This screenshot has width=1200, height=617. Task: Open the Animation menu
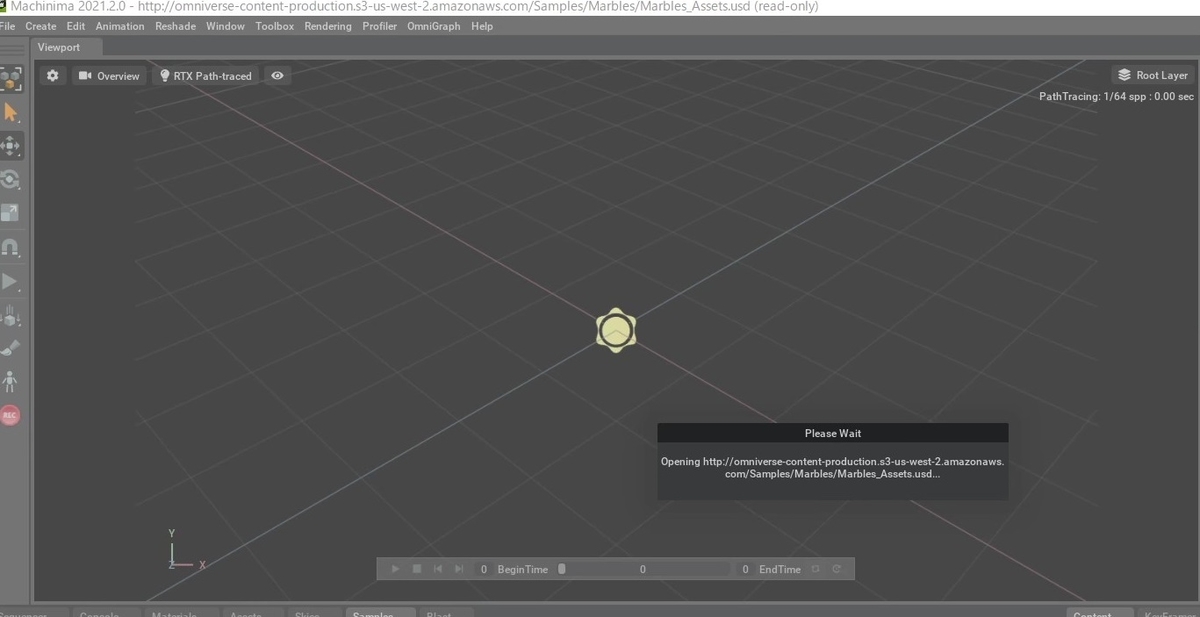[x=120, y=26]
